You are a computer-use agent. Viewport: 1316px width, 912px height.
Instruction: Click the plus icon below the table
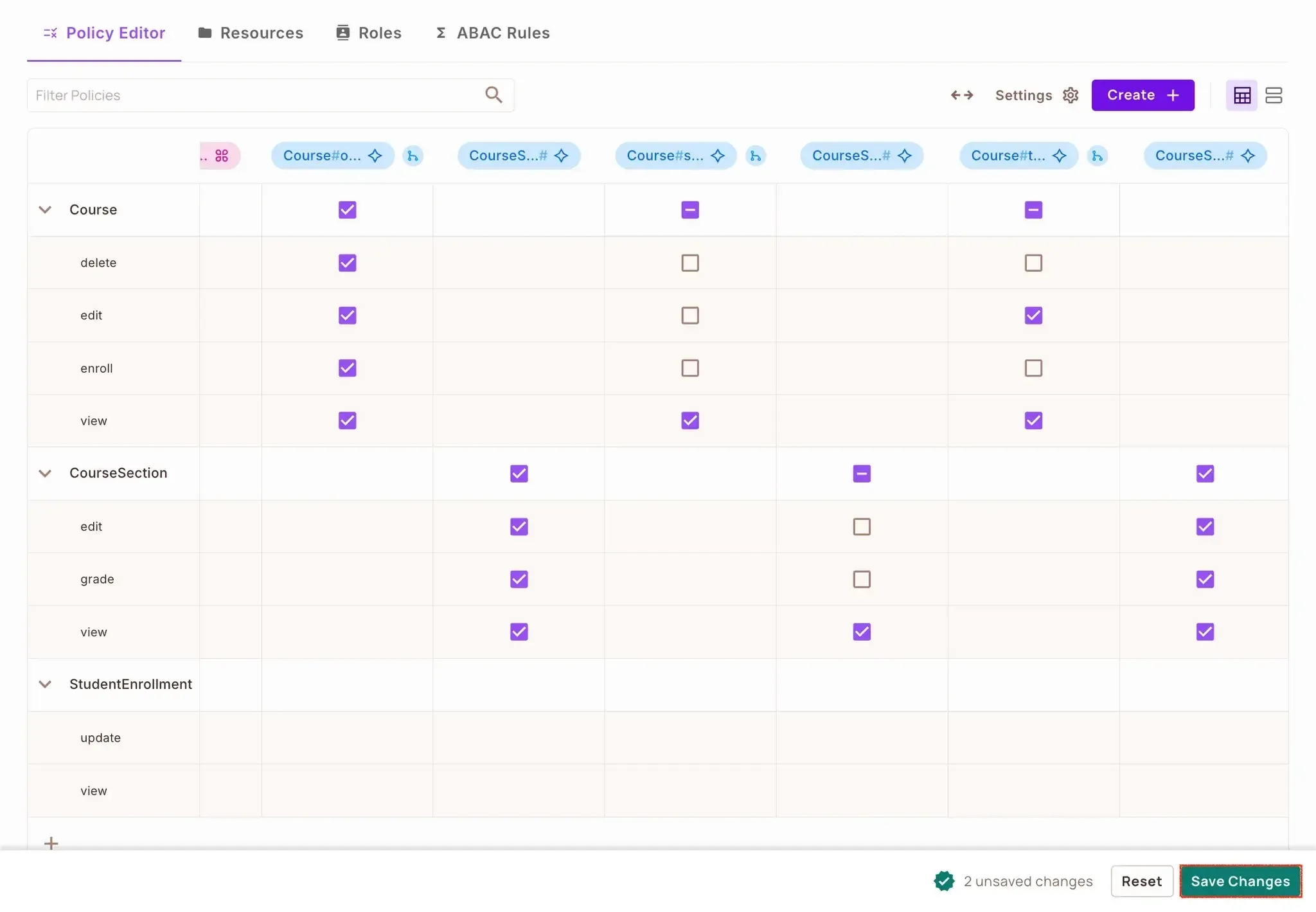(x=51, y=843)
